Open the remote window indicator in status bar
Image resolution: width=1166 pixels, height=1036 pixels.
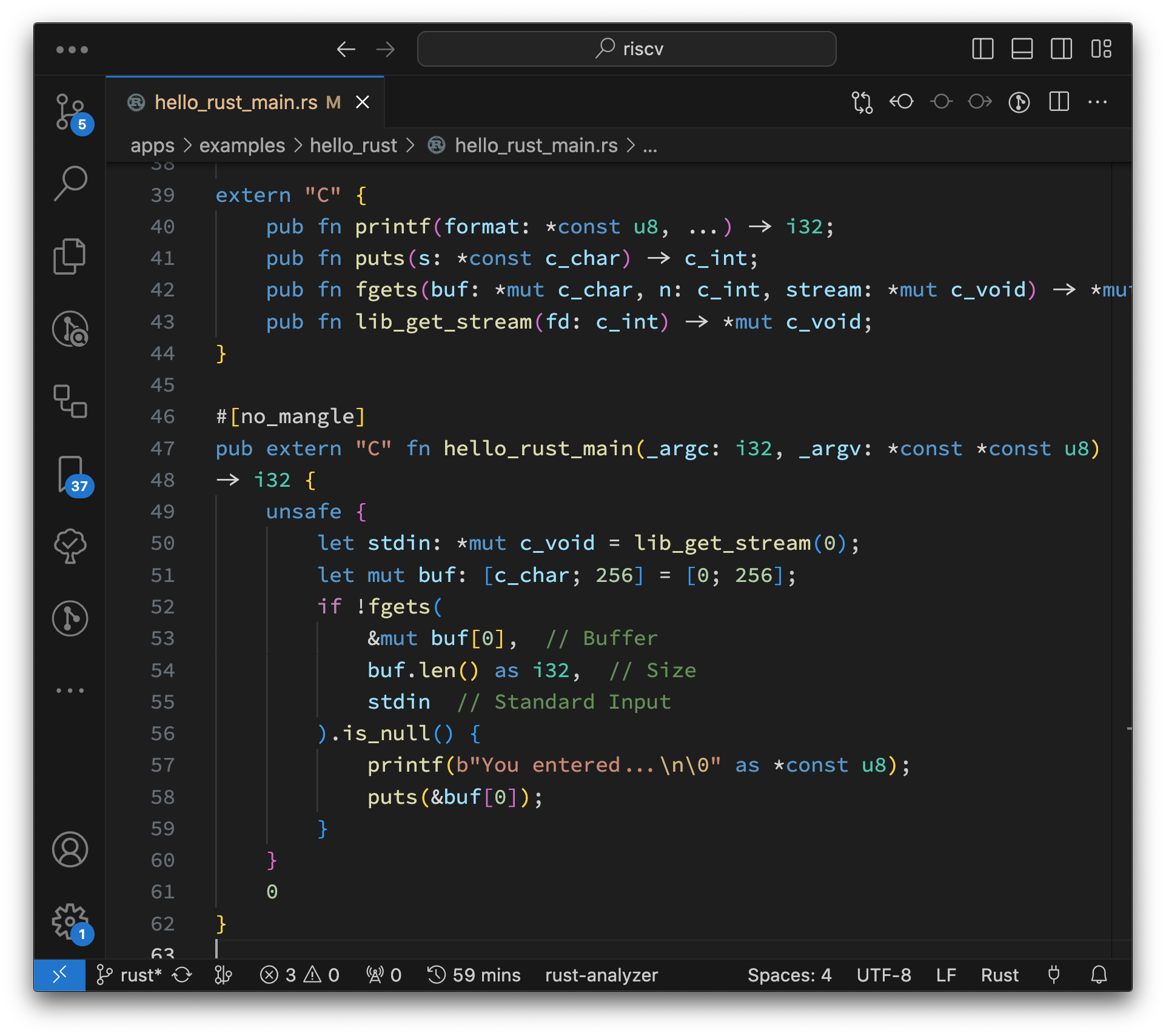59,975
